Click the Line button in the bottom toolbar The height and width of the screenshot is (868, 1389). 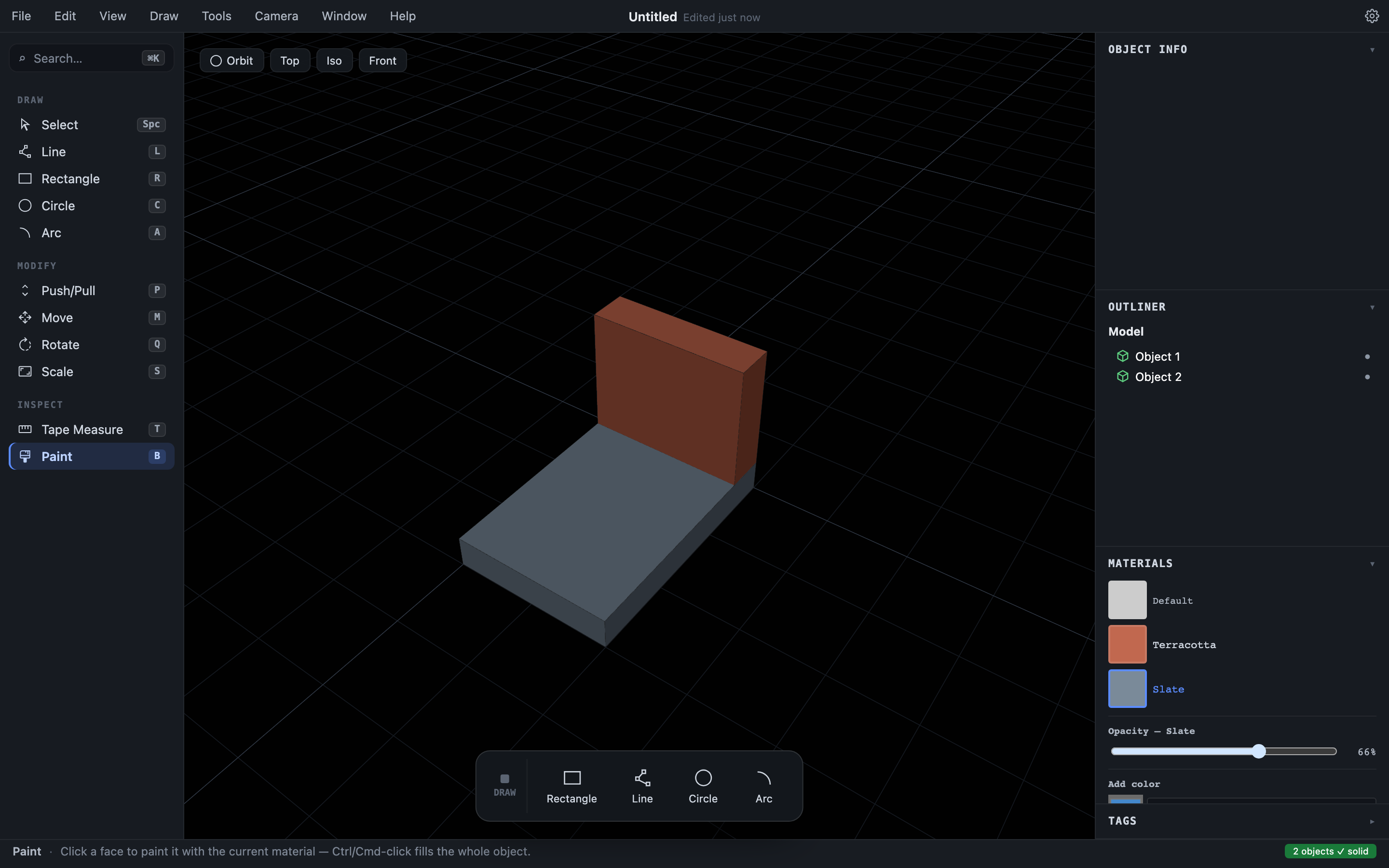coord(642,787)
